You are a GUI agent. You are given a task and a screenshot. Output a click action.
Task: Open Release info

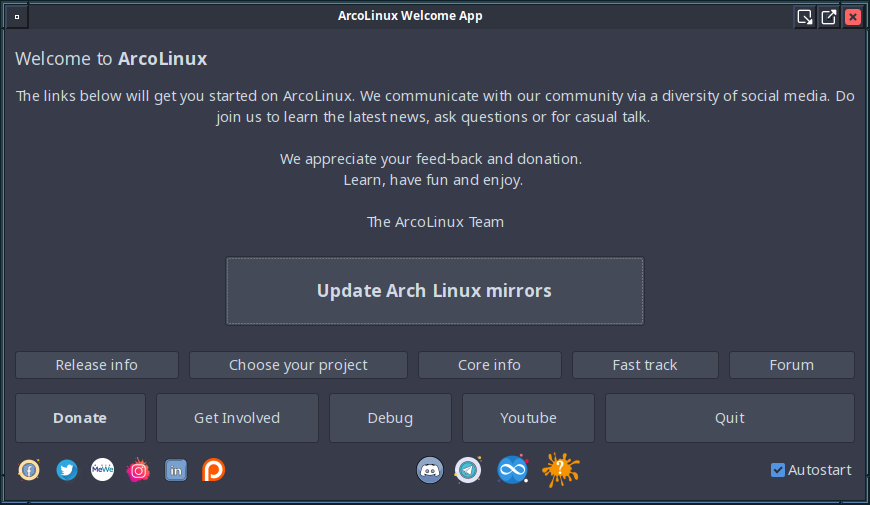pos(97,365)
